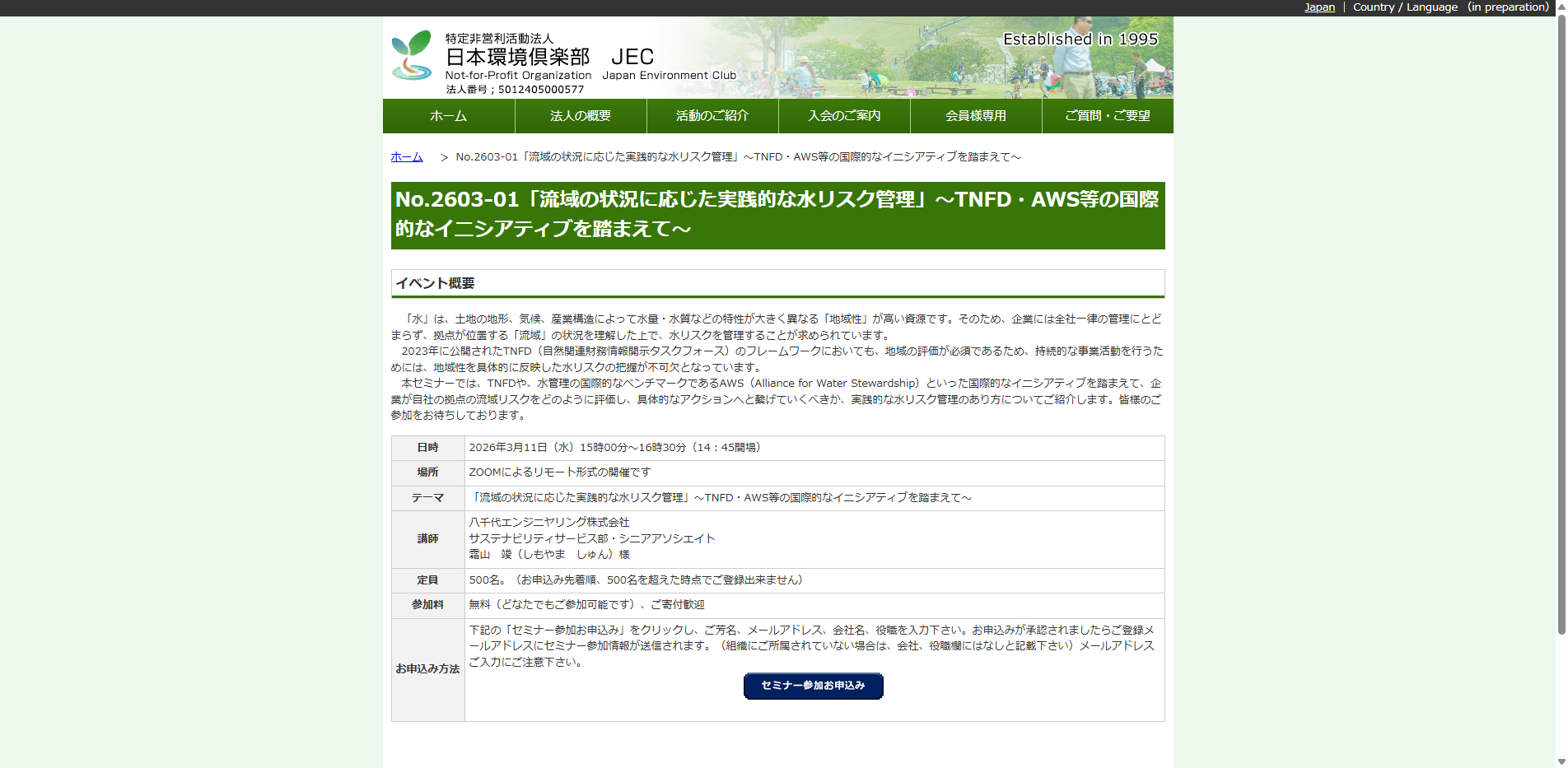The width and height of the screenshot is (1568, 768).
Task: Open the 法人の概要 navigation menu item
Action: [580, 115]
